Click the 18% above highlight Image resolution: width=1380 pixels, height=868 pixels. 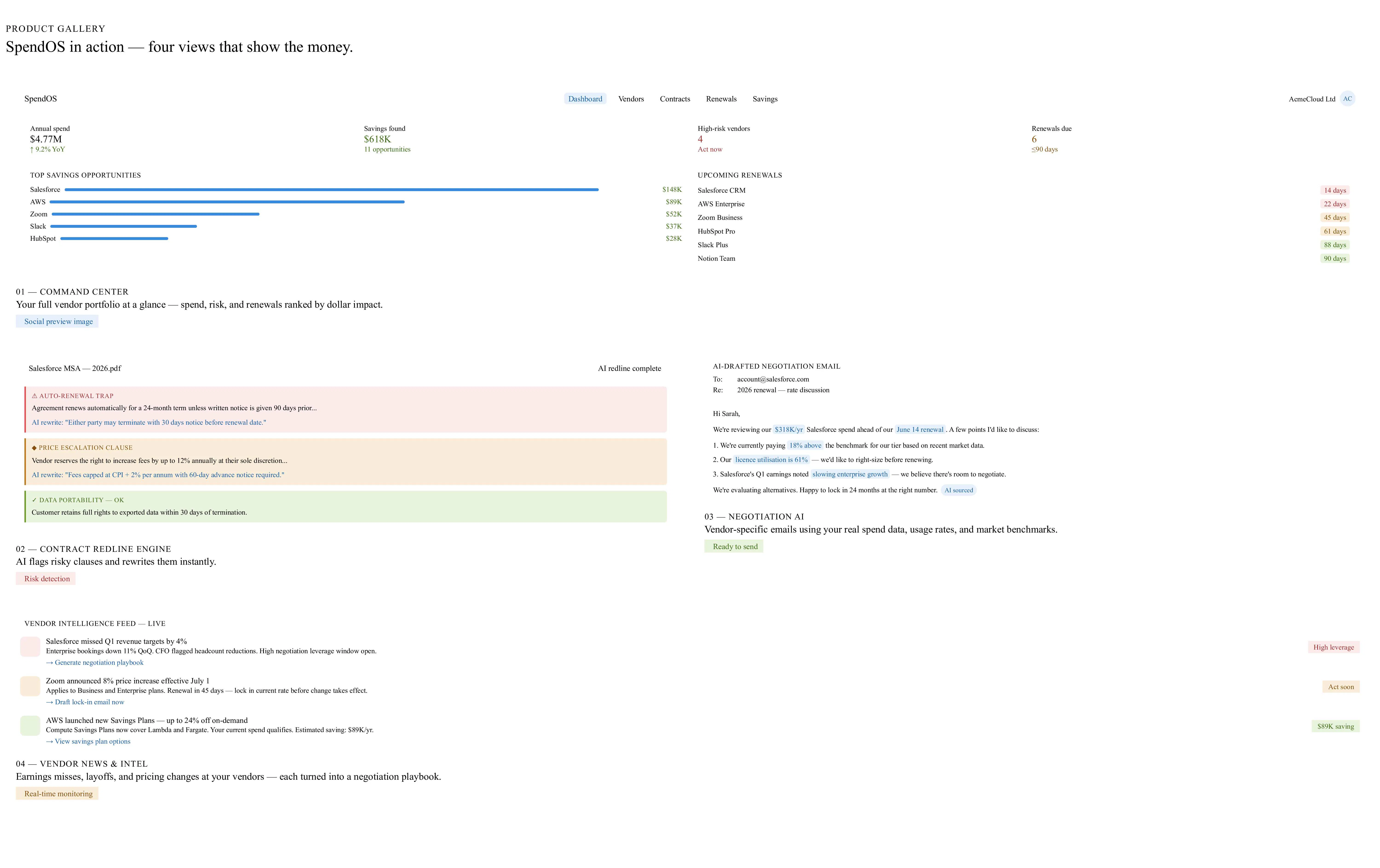[805, 446]
